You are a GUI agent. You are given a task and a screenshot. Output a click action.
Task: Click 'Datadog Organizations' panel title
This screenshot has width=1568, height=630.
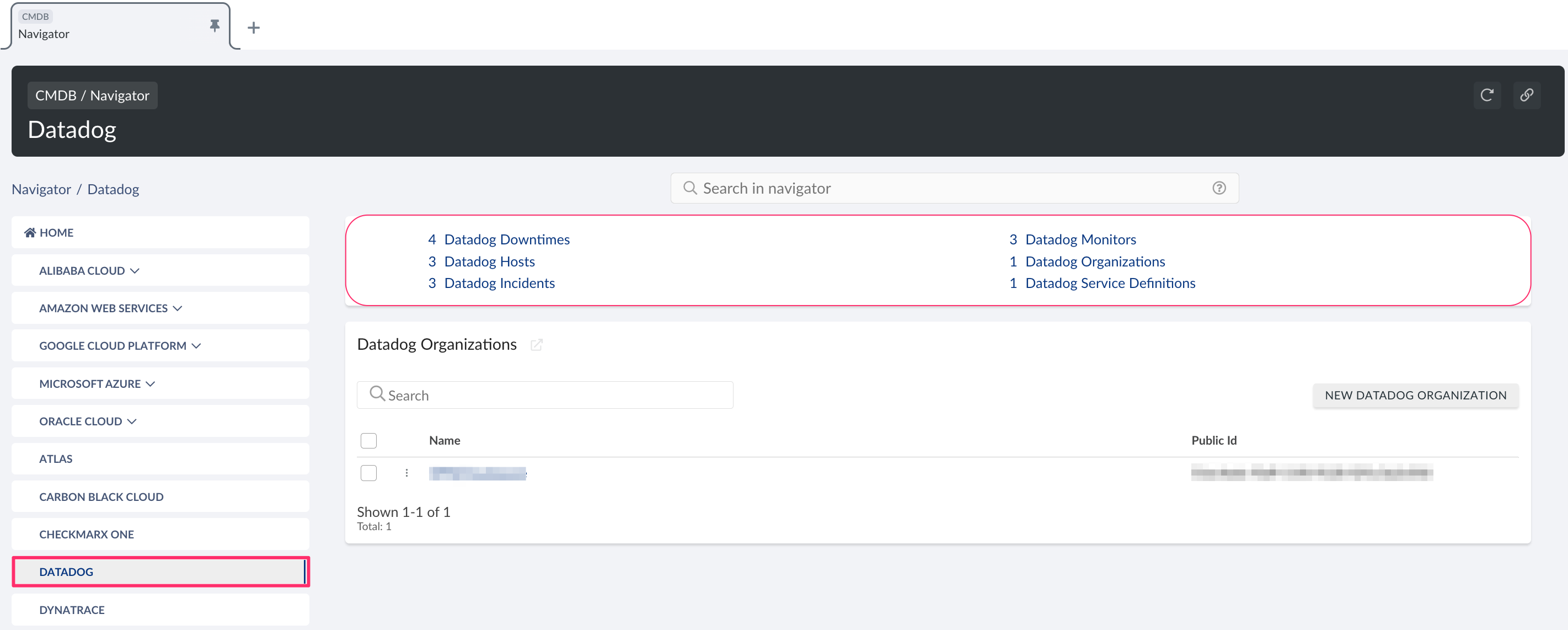coord(436,345)
